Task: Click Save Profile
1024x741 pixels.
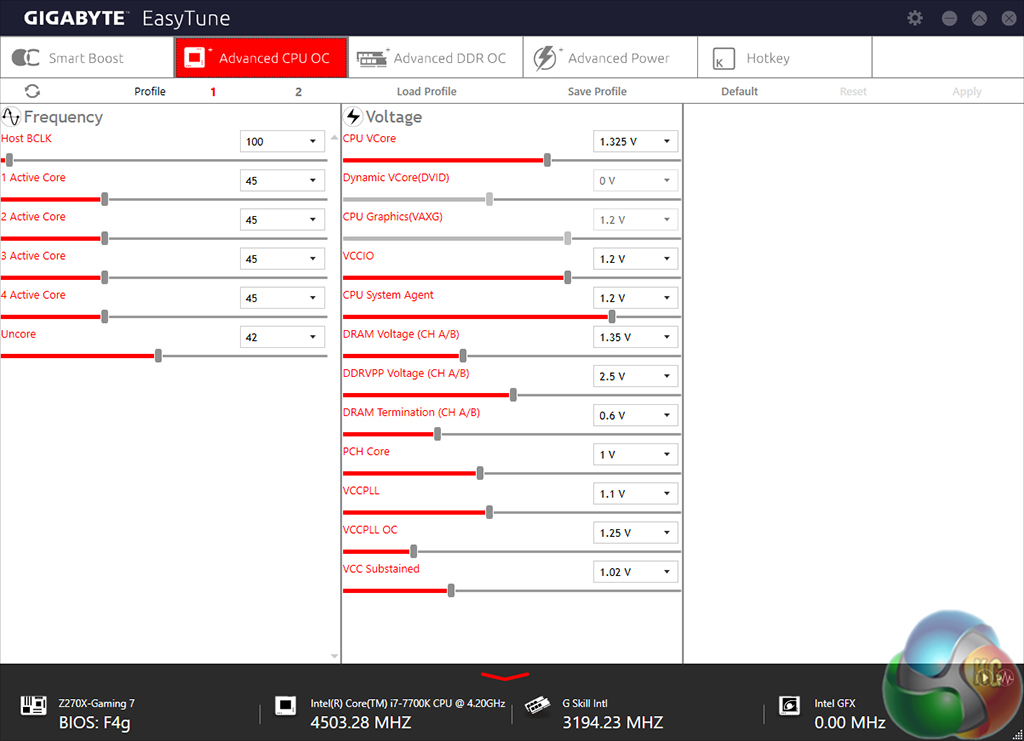Action: (x=597, y=91)
